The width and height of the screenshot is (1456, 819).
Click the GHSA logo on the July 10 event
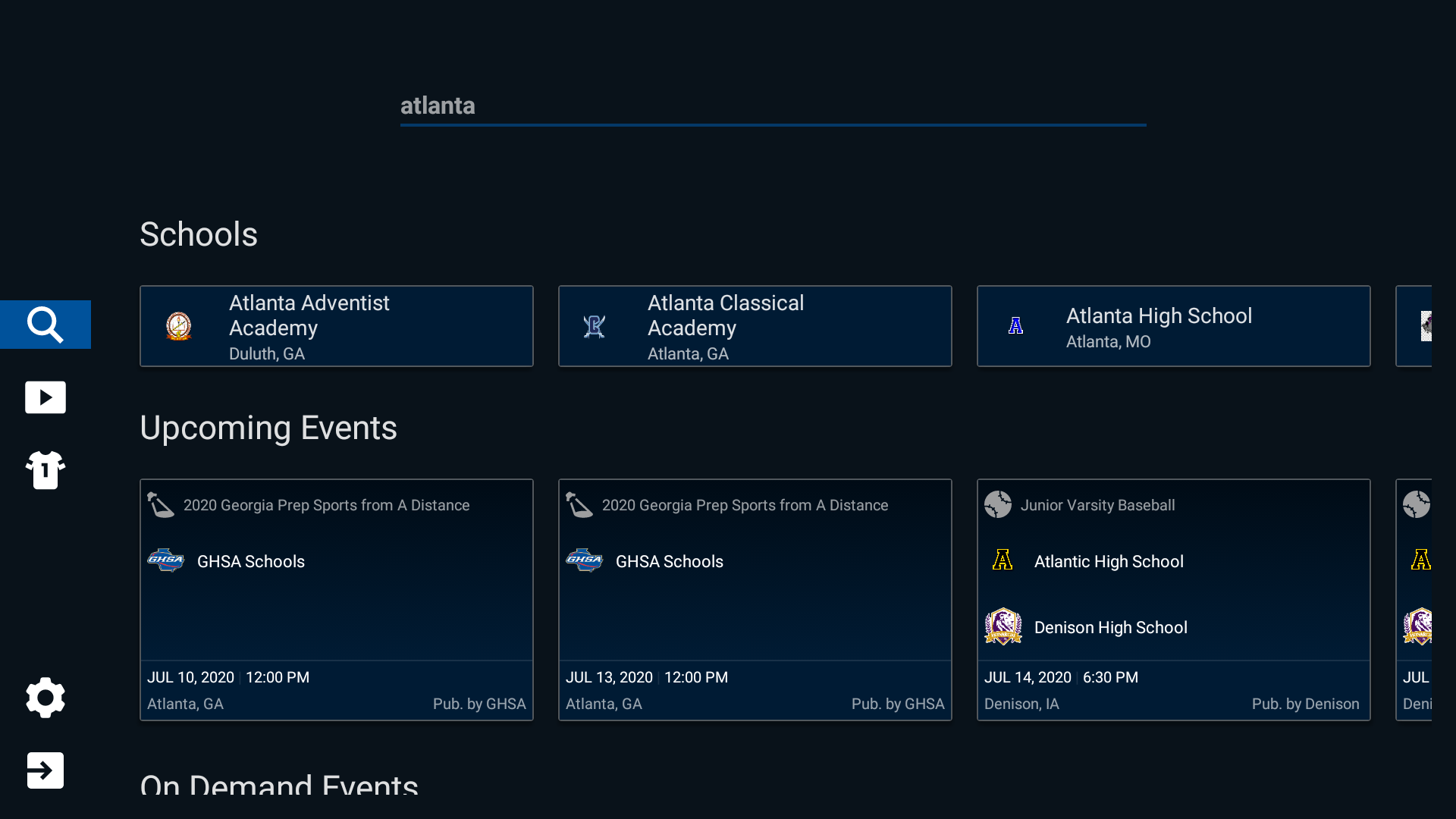click(166, 560)
